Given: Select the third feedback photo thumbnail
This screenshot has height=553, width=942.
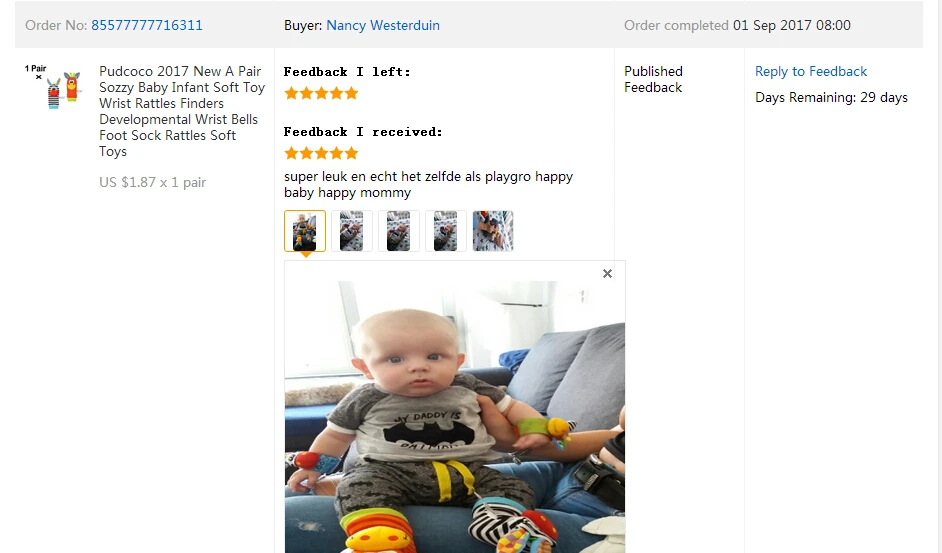Looking at the screenshot, I should tap(398, 231).
